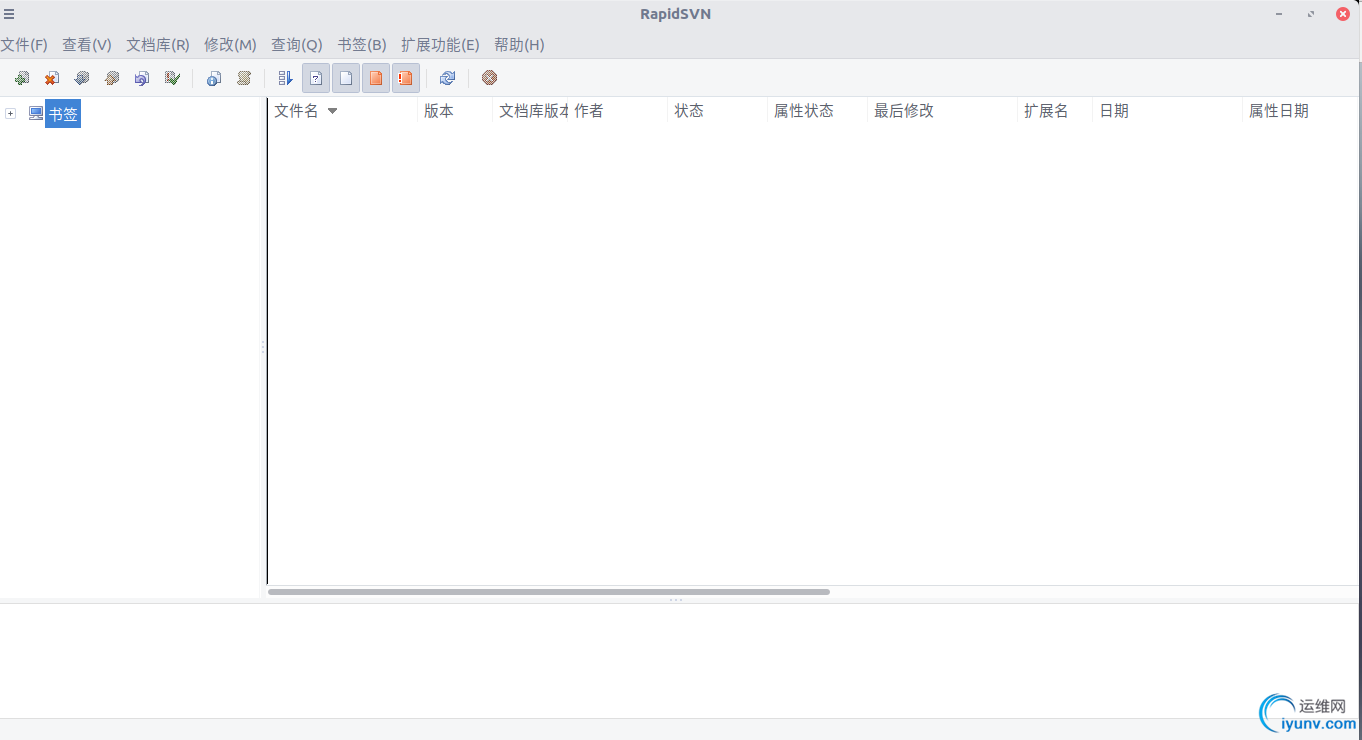Open the Info icon in the toolbar
The image size is (1362, 740).
(x=213, y=78)
